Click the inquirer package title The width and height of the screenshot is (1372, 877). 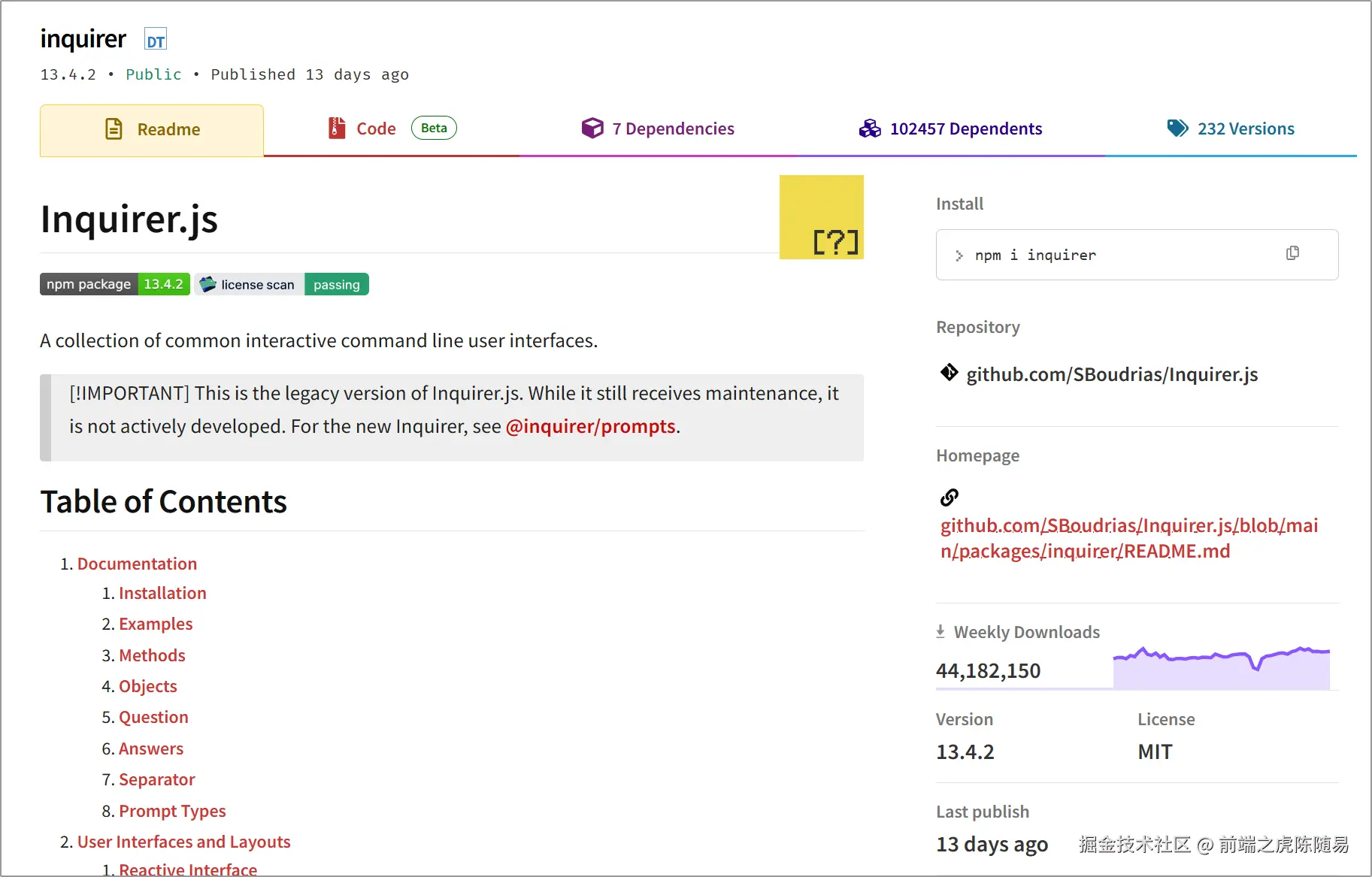[x=83, y=38]
